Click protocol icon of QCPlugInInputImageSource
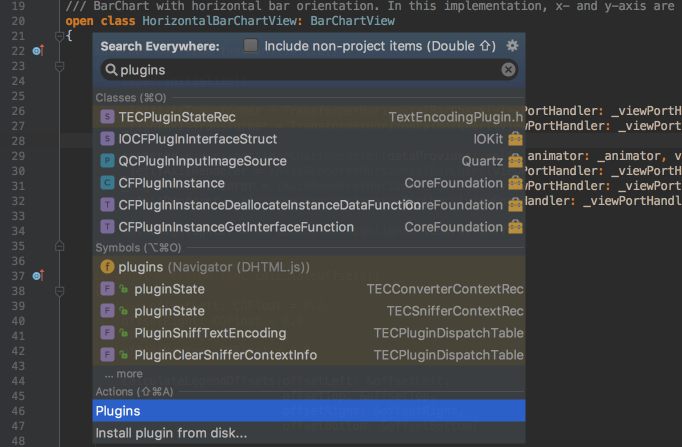 [x=107, y=161]
